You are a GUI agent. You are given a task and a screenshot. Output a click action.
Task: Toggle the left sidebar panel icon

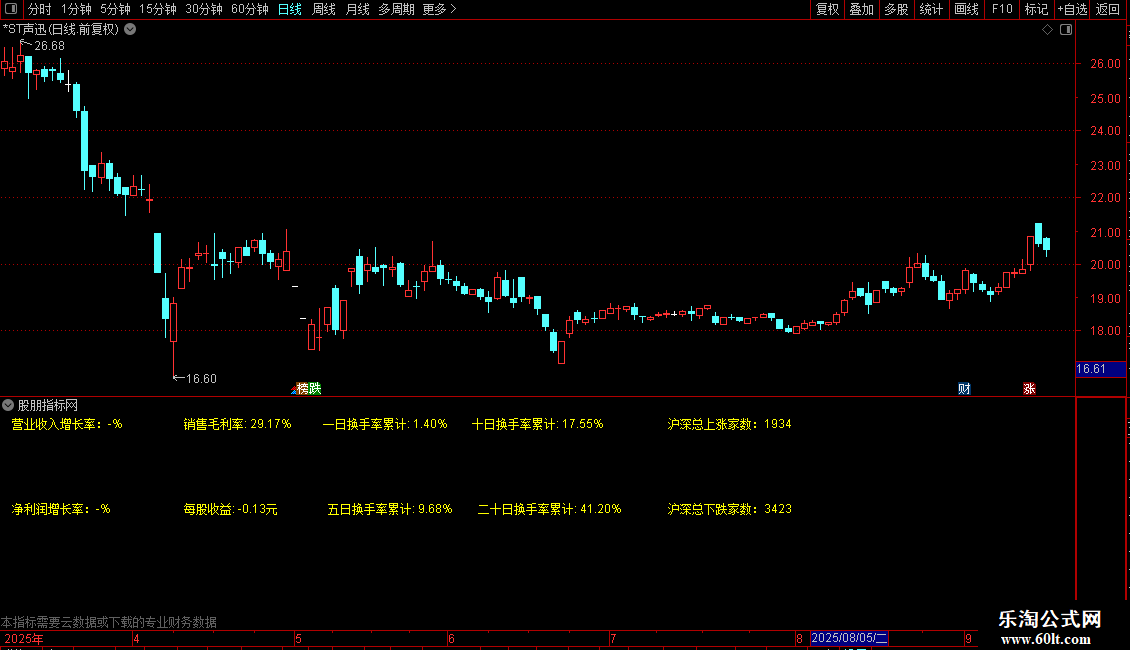click(11, 9)
